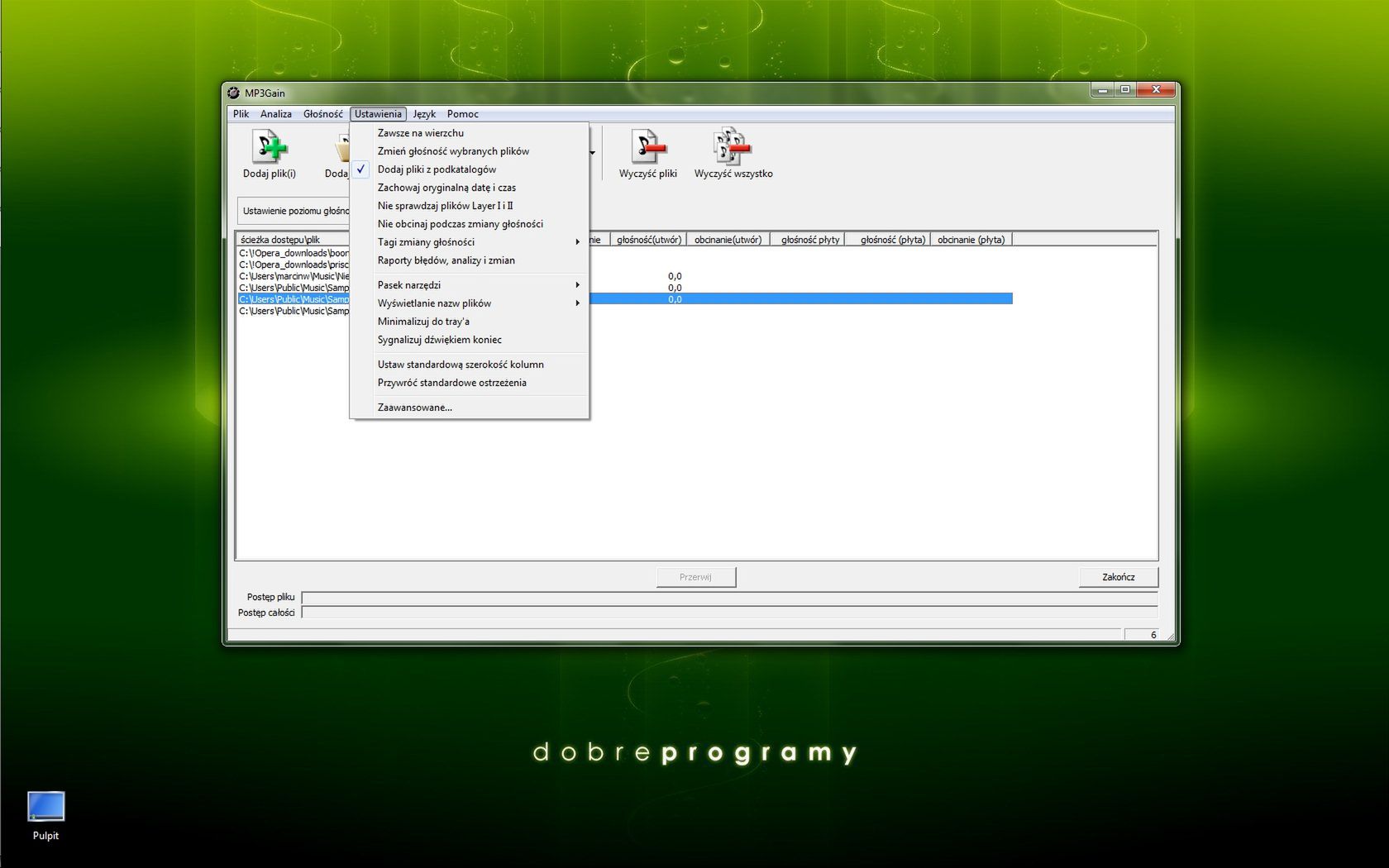This screenshot has width=1389, height=868.
Task: Expand Pasek narzędzi submenu
Action: click(470, 285)
